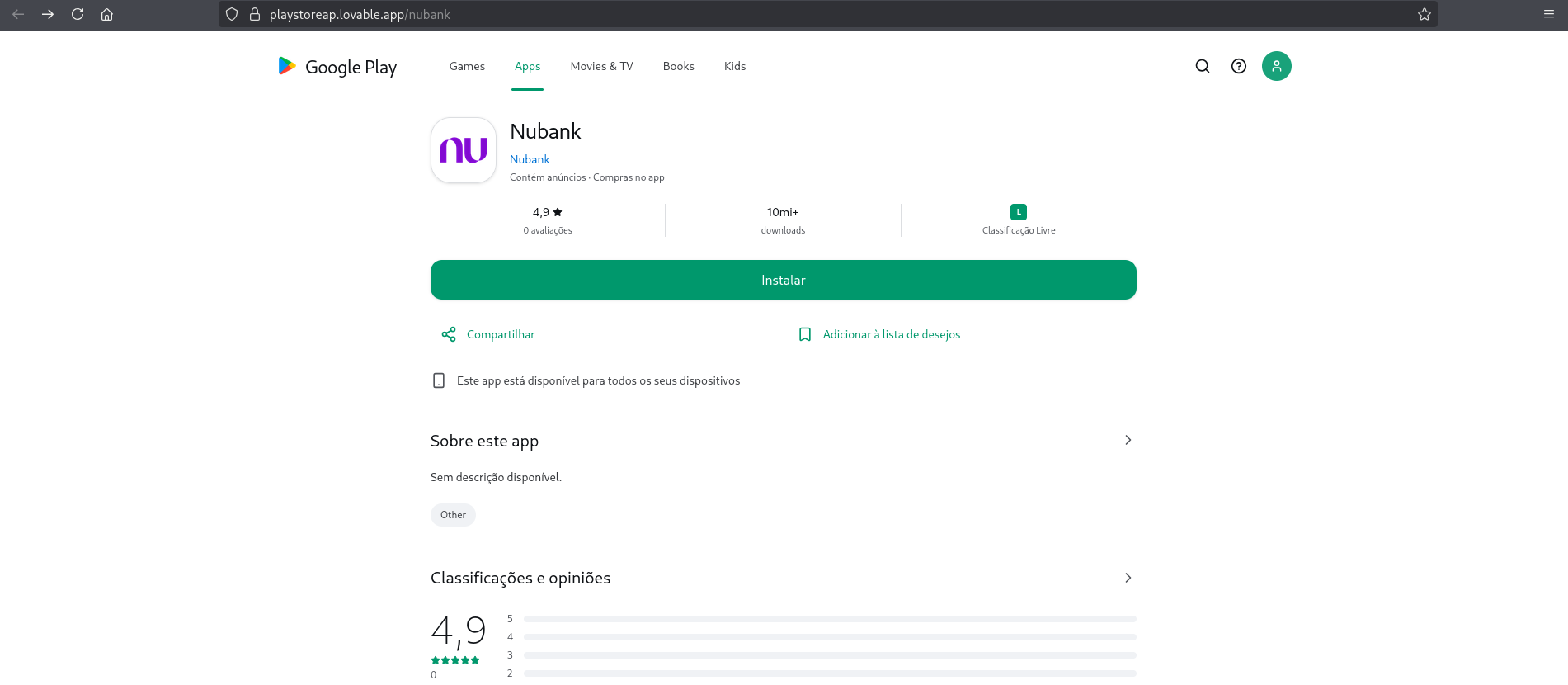Click the 0 avaliações text
The height and width of the screenshot is (685, 1568).
tap(548, 230)
